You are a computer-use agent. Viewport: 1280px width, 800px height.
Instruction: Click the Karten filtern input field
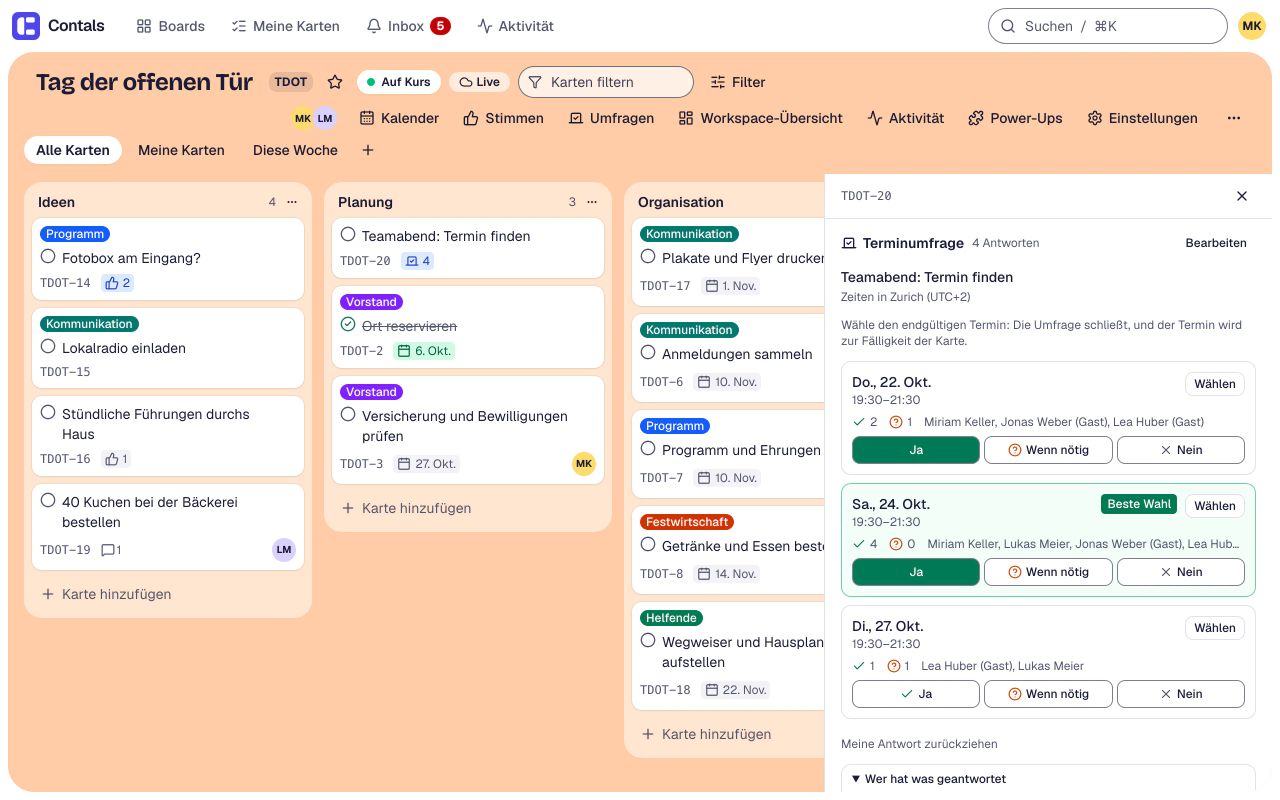[606, 82]
